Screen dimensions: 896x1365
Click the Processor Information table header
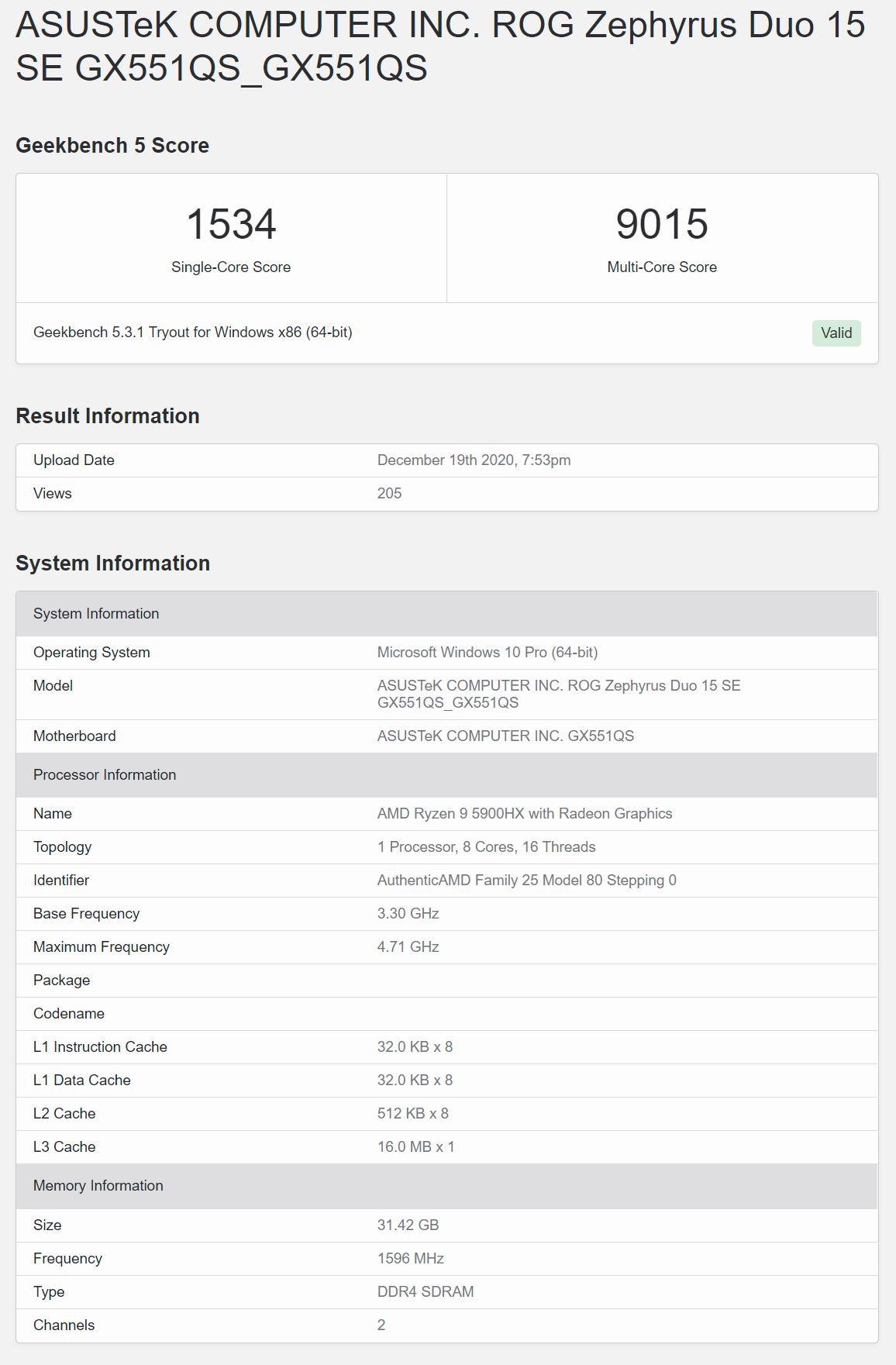pyautogui.click(x=447, y=775)
